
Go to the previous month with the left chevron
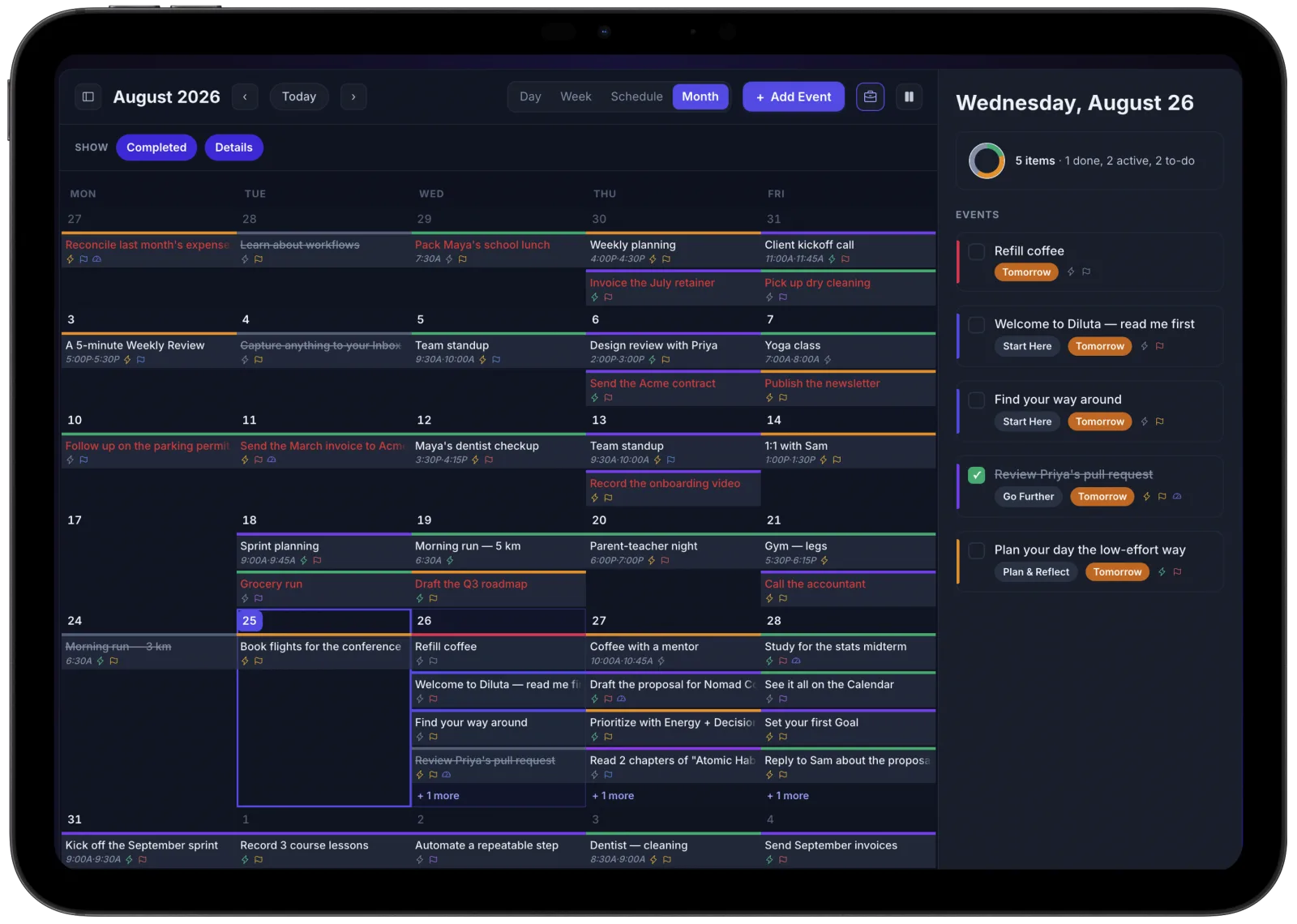click(x=245, y=97)
